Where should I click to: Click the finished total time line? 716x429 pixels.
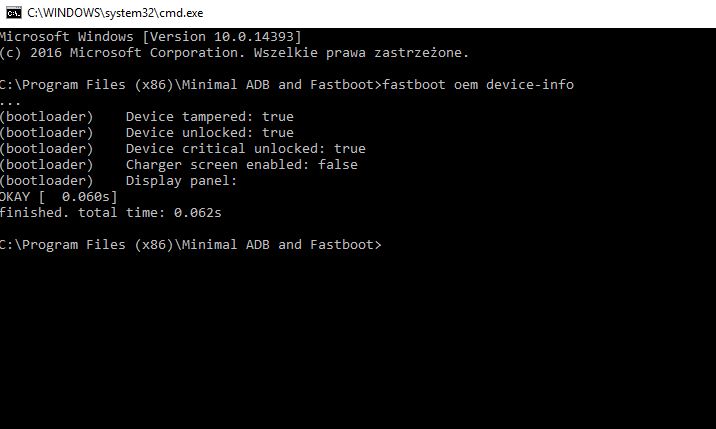click(x=110, y=212)
